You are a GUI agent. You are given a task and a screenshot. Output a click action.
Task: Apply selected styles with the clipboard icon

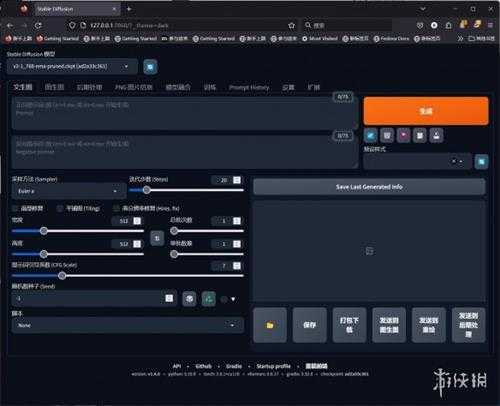click(420, 135)
